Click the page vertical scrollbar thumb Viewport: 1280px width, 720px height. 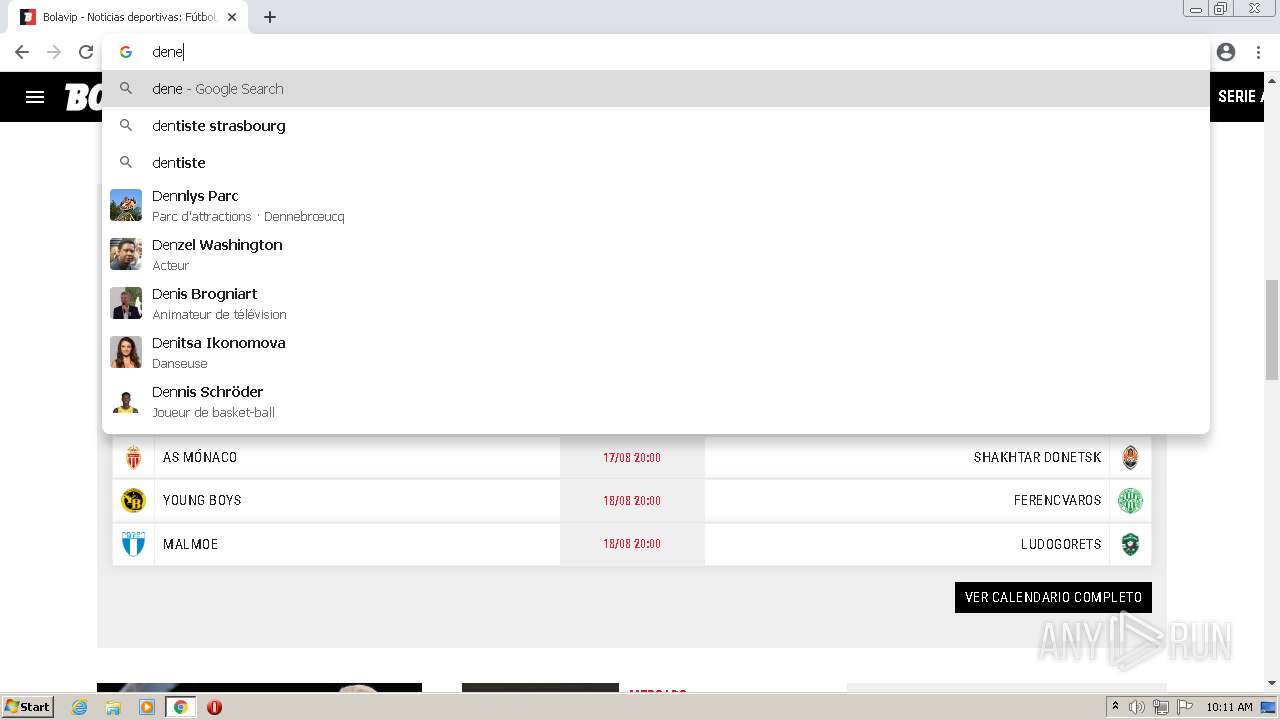click(x=1272, y=330)
